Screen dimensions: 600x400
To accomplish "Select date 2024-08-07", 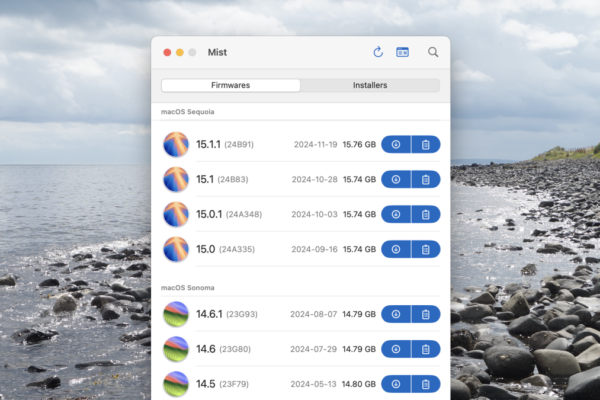I will tap(314, 315).
